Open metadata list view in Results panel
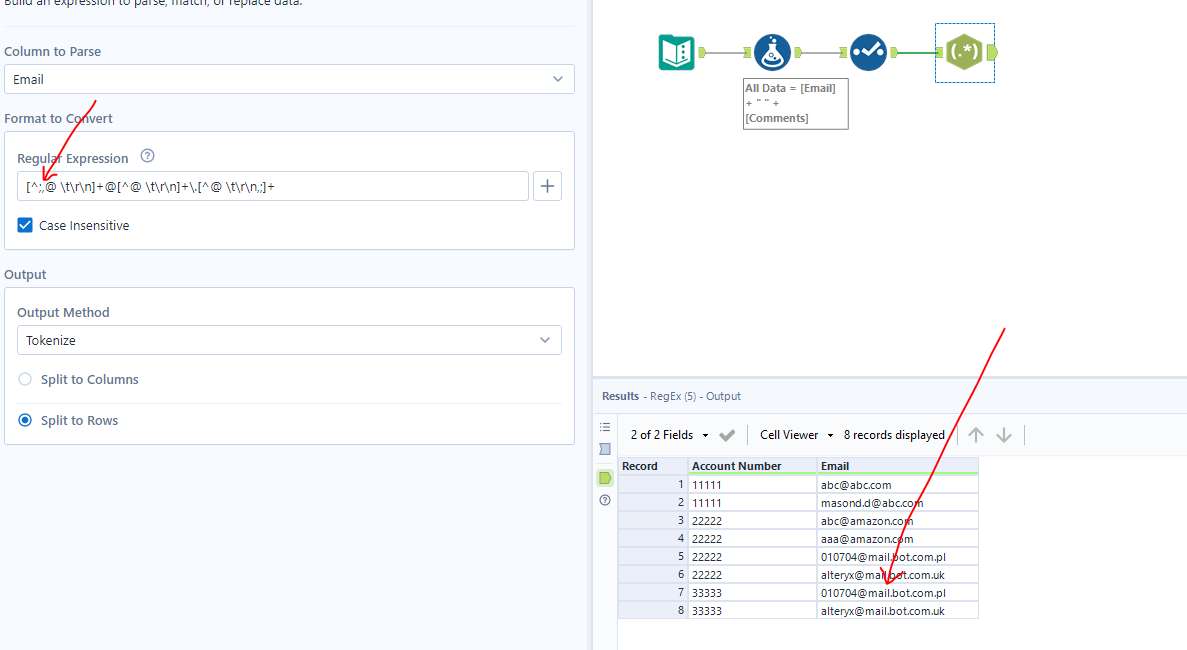This screenshot has width=1187, height=650. point(604,427)
